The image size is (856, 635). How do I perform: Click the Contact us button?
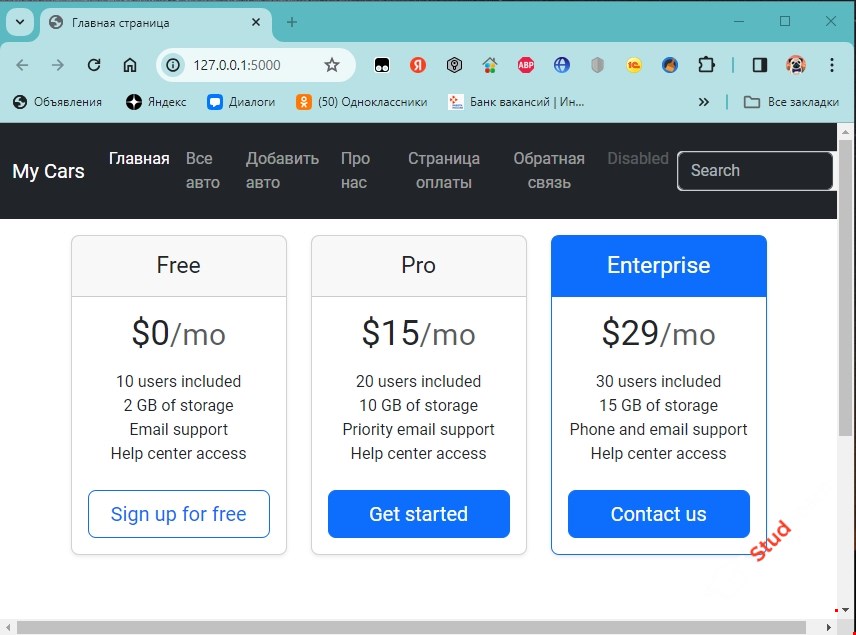(x=658, y=514)
